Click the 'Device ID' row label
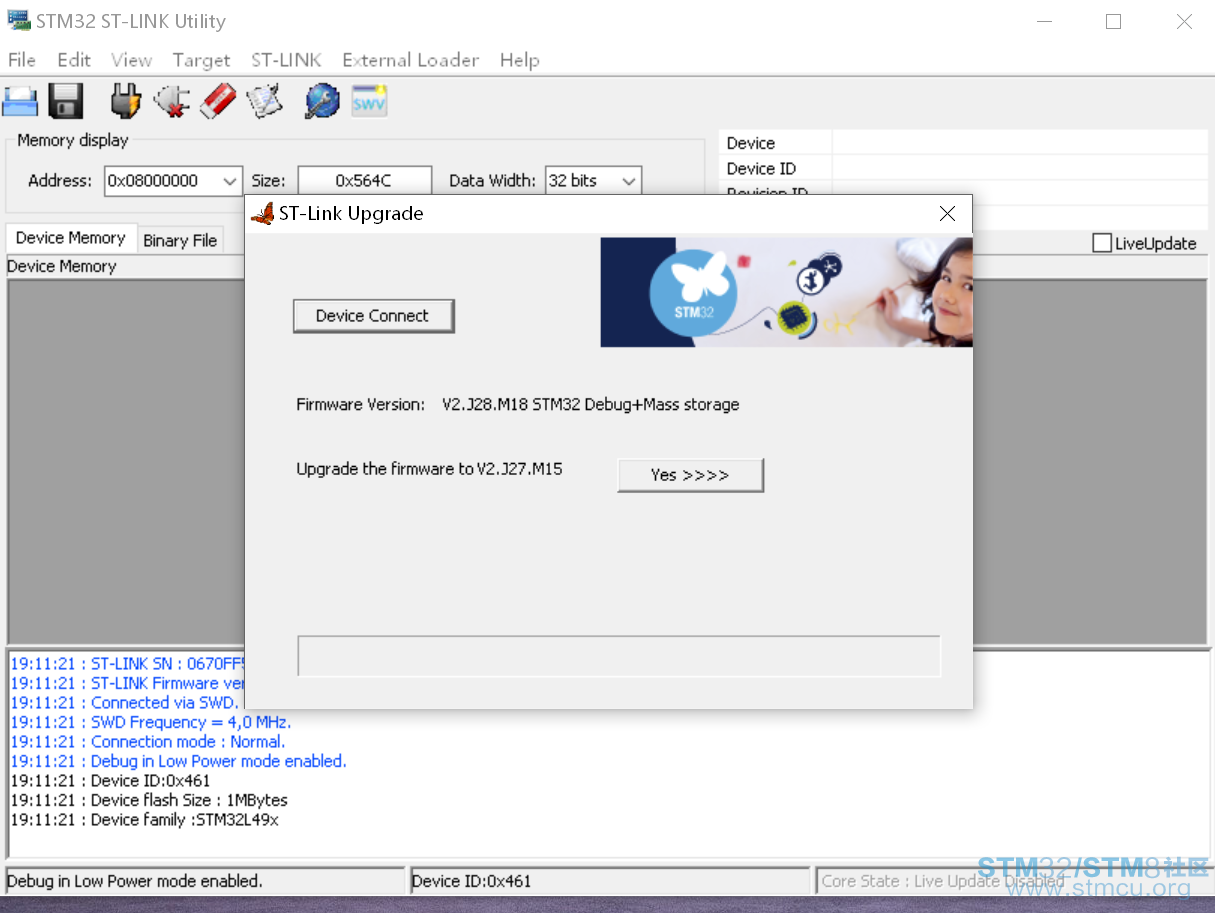 (761, 169)
